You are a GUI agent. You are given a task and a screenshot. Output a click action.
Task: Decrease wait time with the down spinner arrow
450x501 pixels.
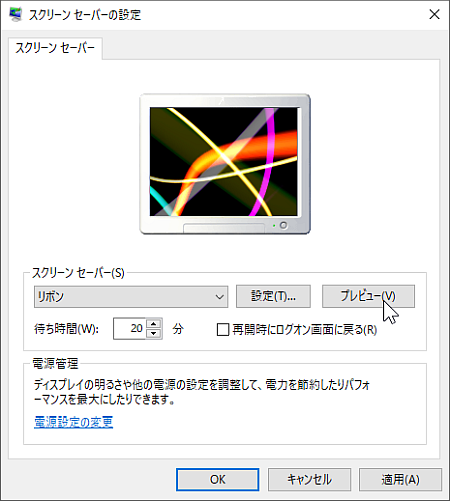pos(154,334)
